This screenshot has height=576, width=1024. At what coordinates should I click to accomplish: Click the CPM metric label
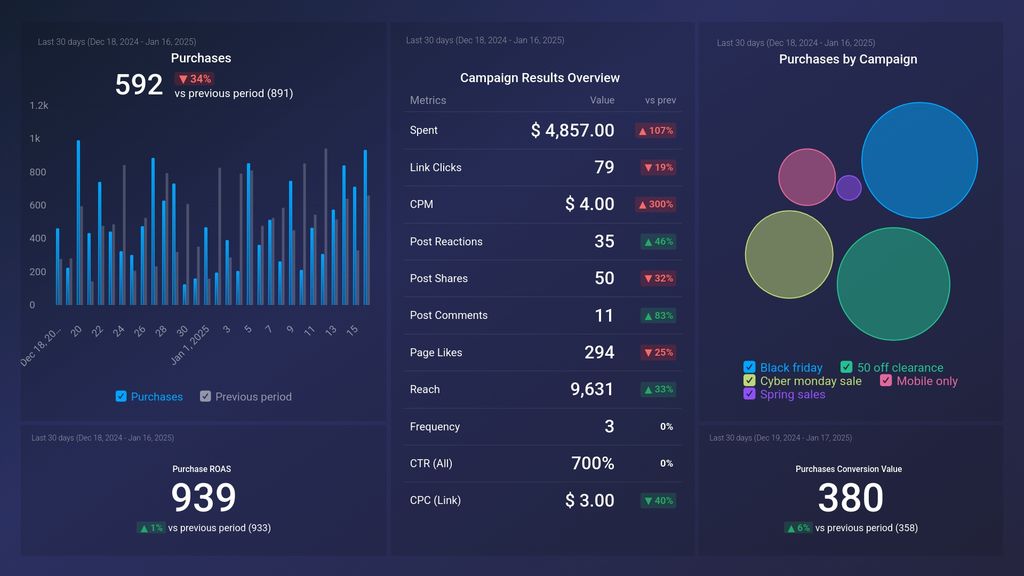(x=421, y=204)
